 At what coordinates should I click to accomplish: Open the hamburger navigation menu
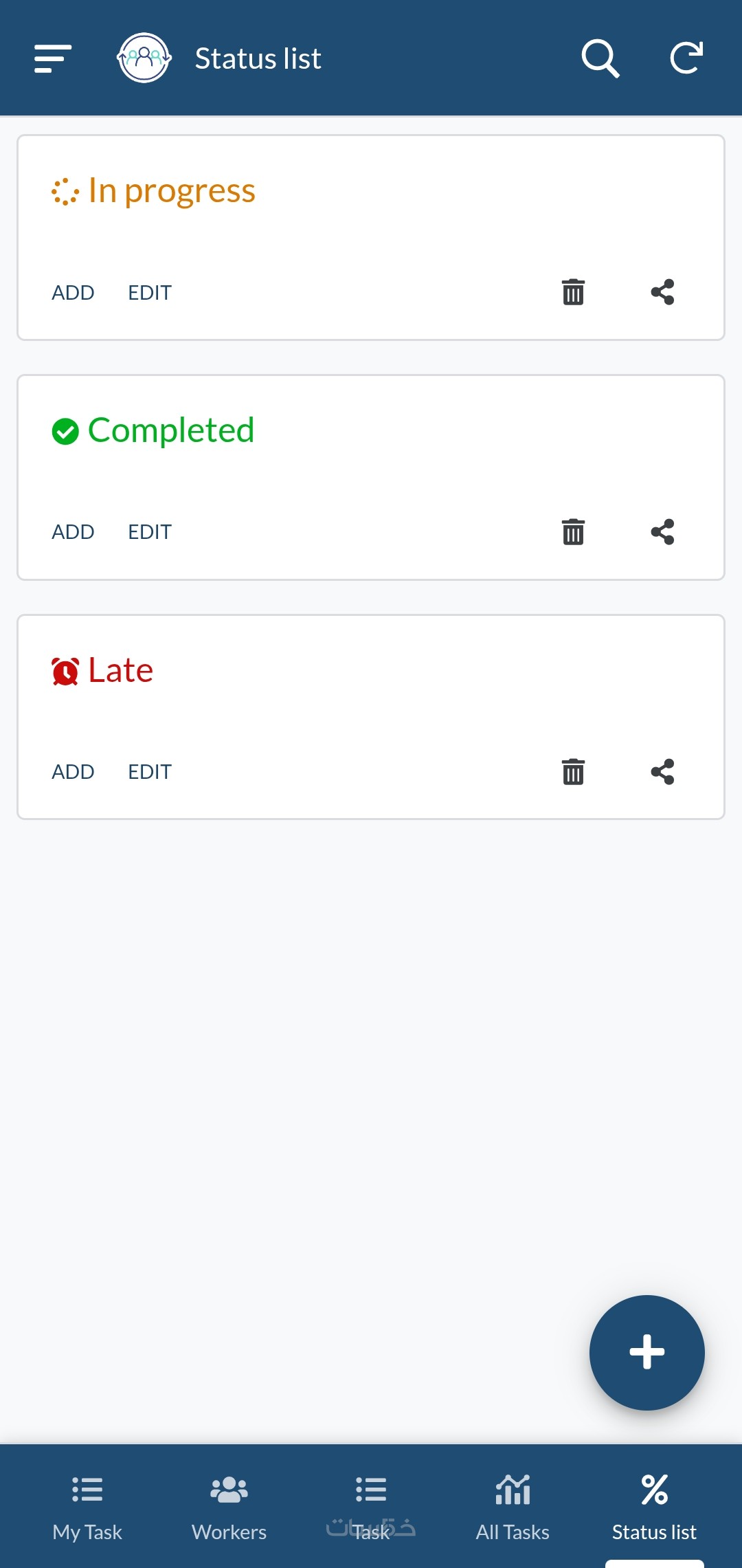[53, 58]
